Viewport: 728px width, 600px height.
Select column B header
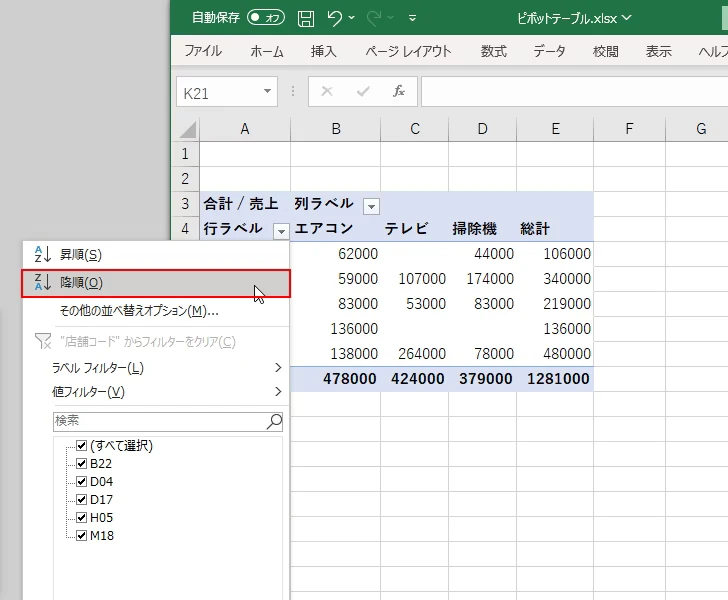(336, 129)
